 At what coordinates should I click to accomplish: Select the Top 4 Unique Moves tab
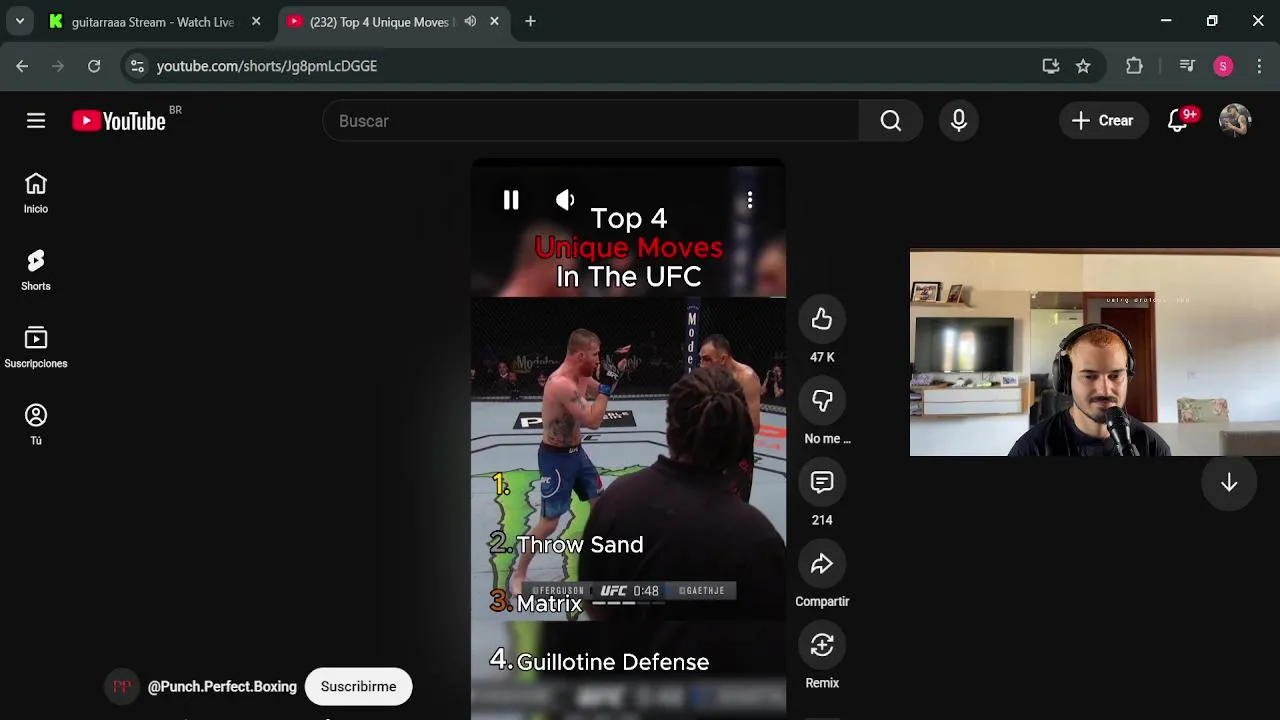tap(380, 22)
